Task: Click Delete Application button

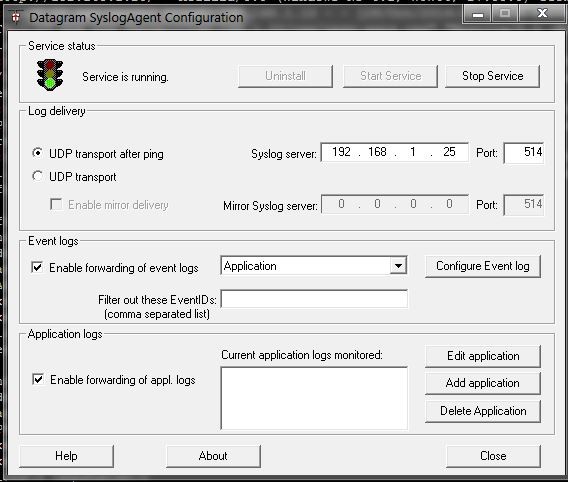Action: click(483, 411)
